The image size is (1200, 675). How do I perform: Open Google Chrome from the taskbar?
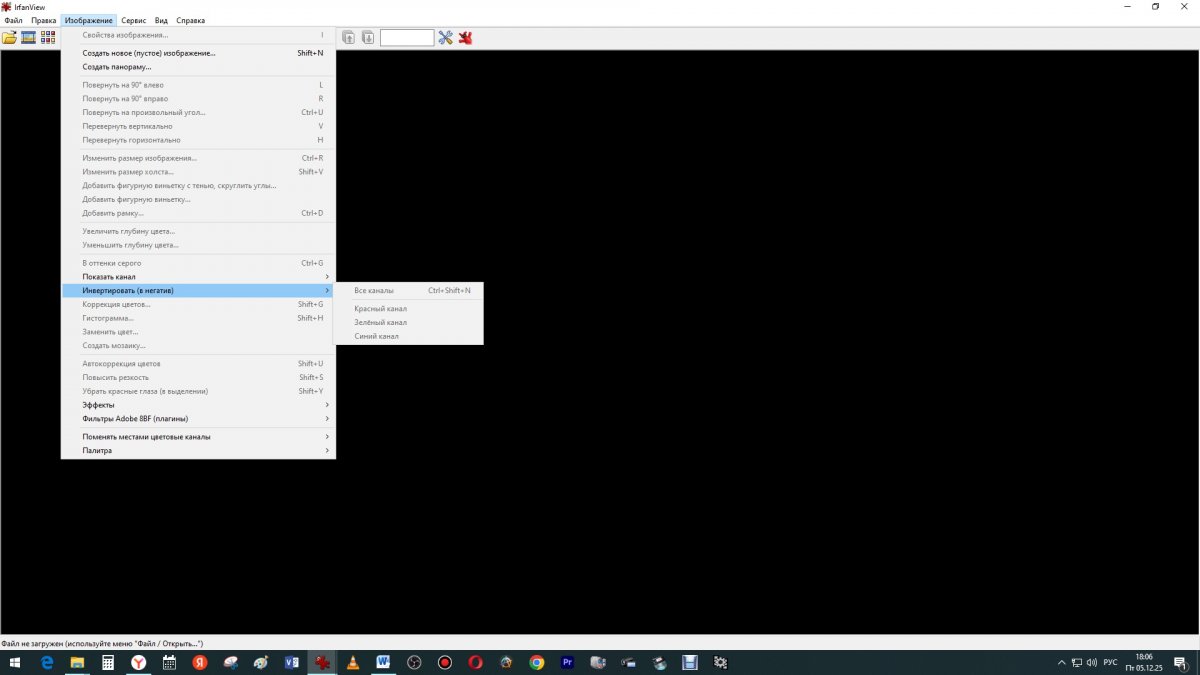tap(537, 662)
